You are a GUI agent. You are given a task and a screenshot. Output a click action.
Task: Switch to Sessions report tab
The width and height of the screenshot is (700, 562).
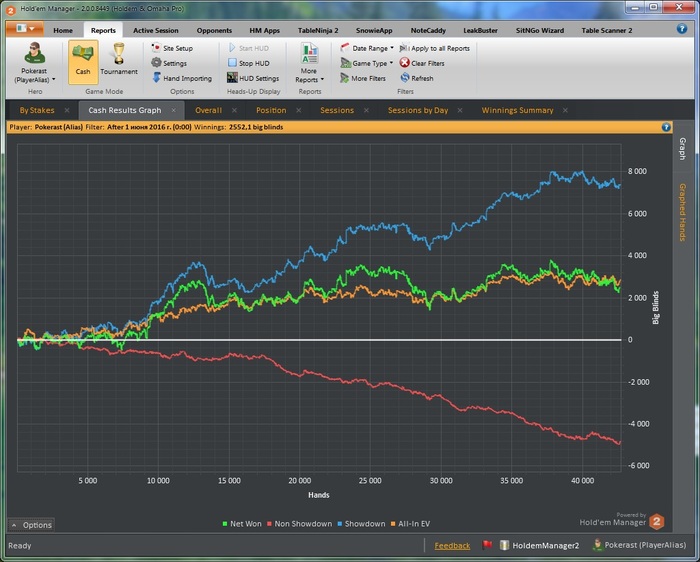click(x=337, y=110)
